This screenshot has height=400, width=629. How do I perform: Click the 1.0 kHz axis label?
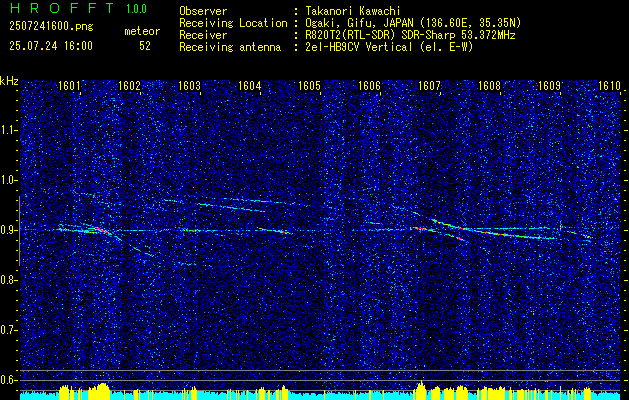(8, 181)
